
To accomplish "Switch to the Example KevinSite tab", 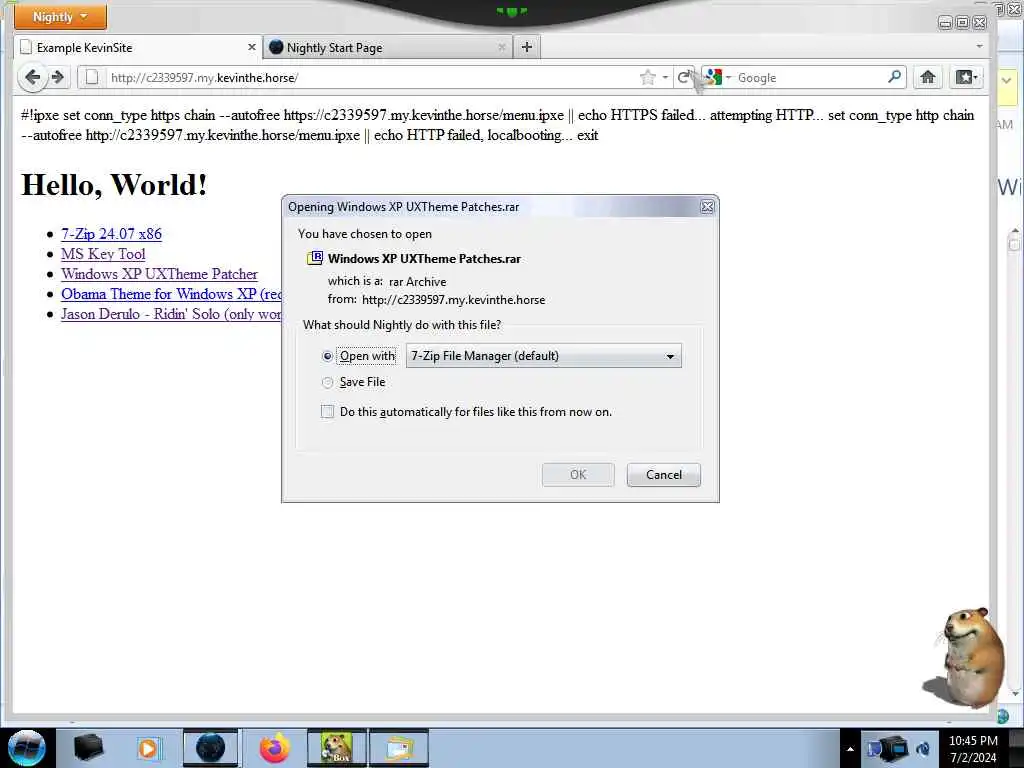I will click(x=137, y=47).
